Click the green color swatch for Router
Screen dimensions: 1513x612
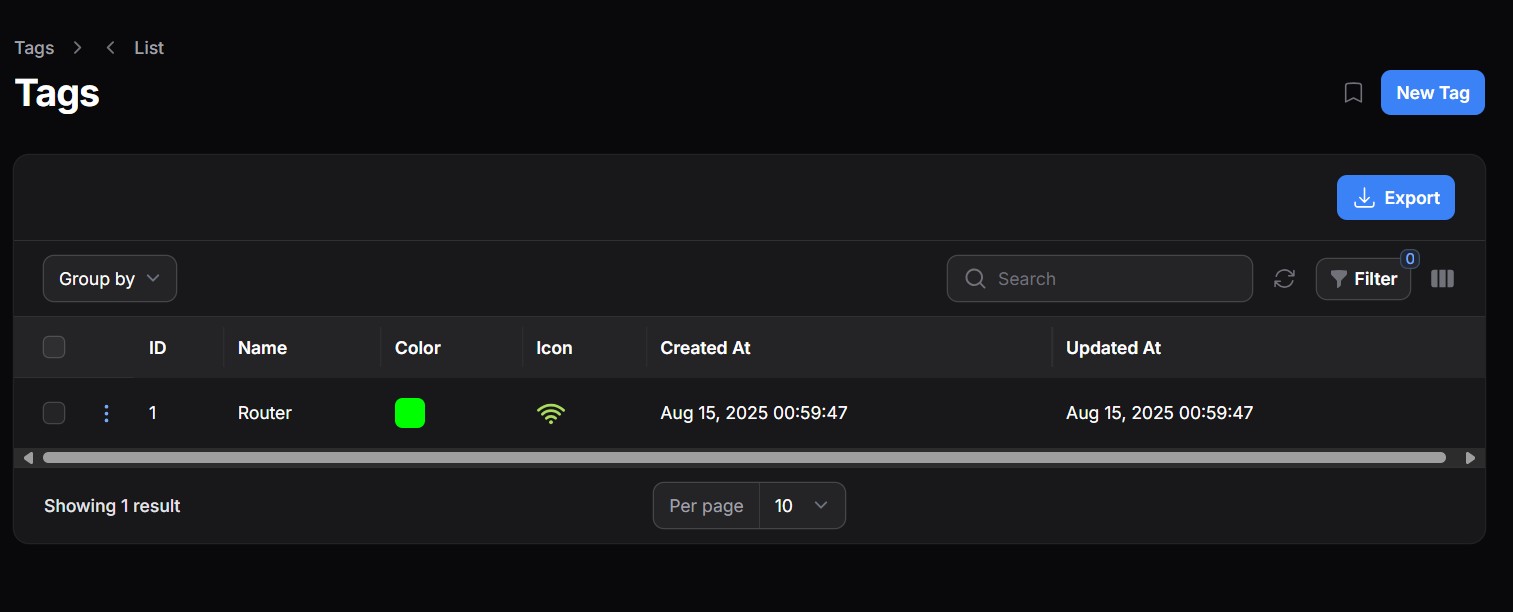coord(410,413)
